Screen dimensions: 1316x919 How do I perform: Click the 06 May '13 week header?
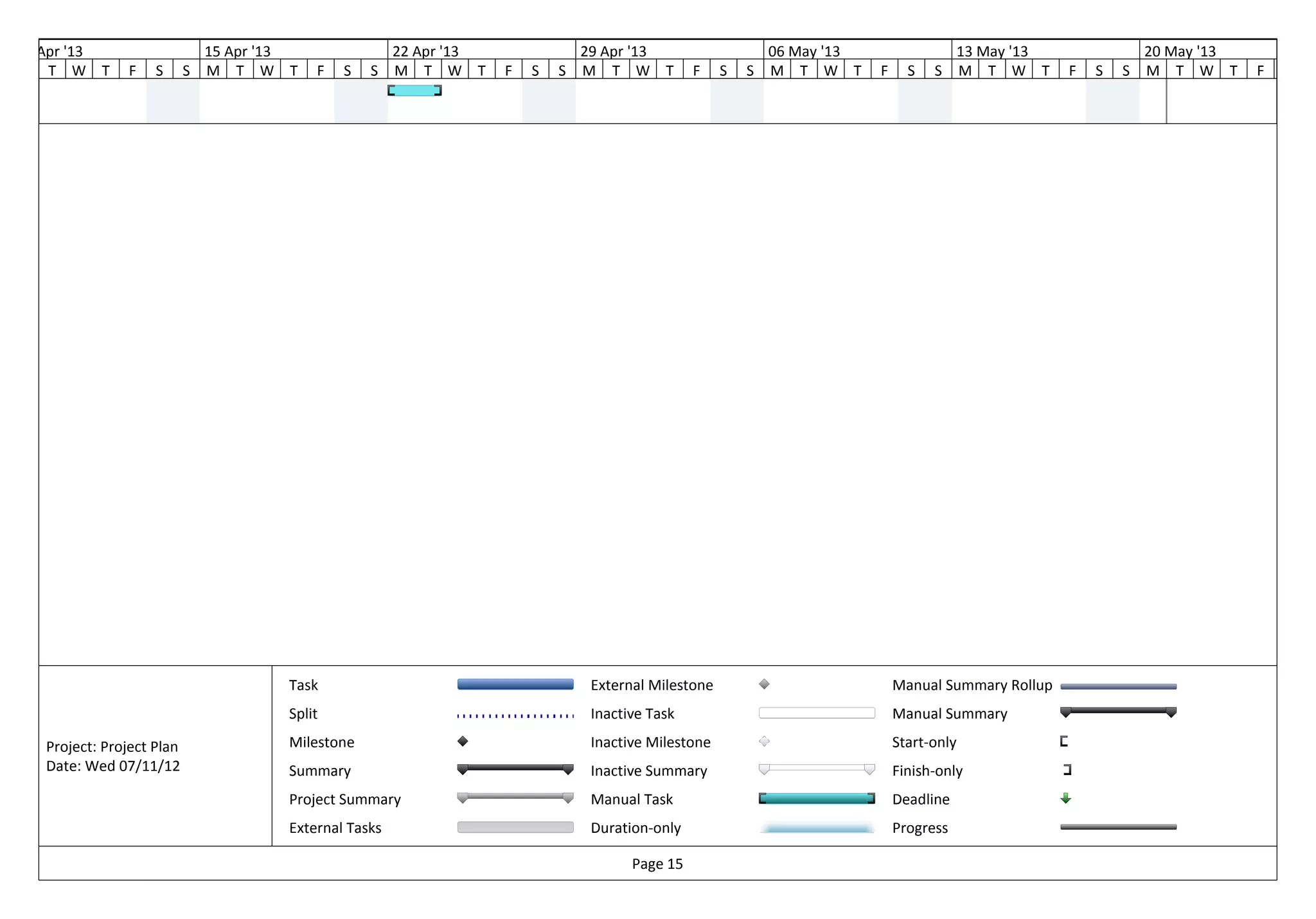click(804, 51)
